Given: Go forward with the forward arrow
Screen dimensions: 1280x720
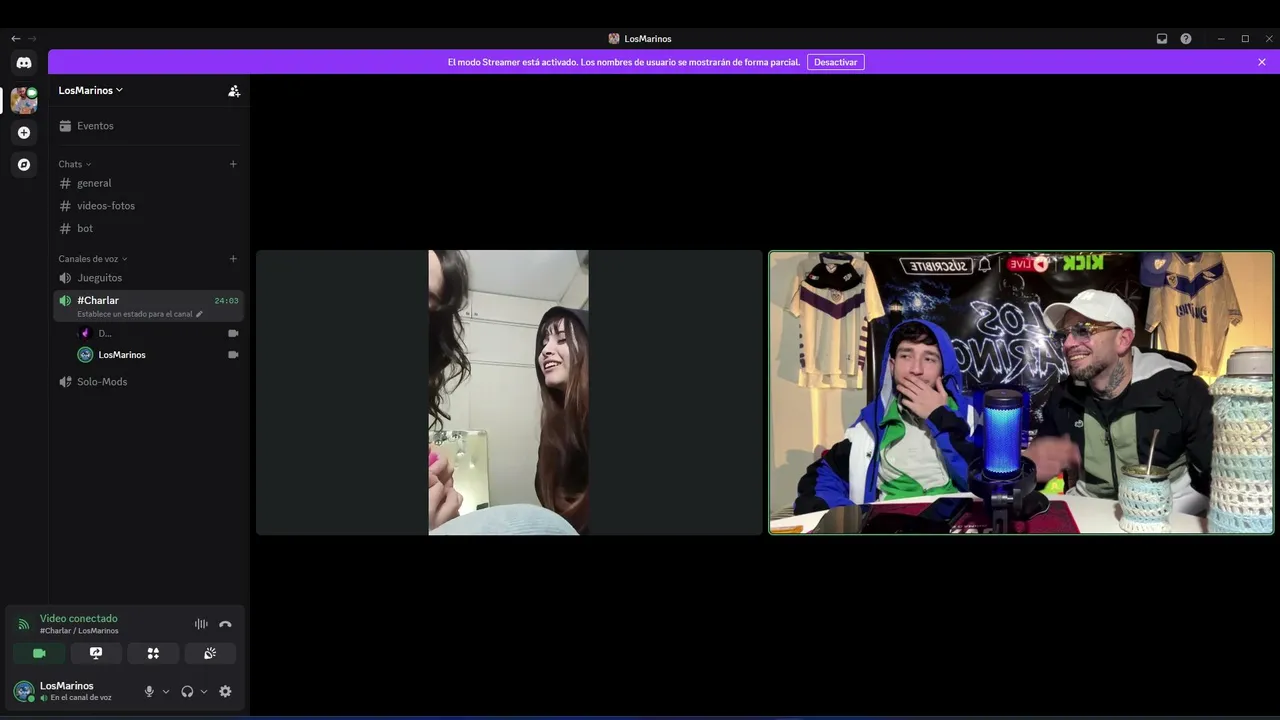Looking at the screenshot, I should click(x=32, y=39).
